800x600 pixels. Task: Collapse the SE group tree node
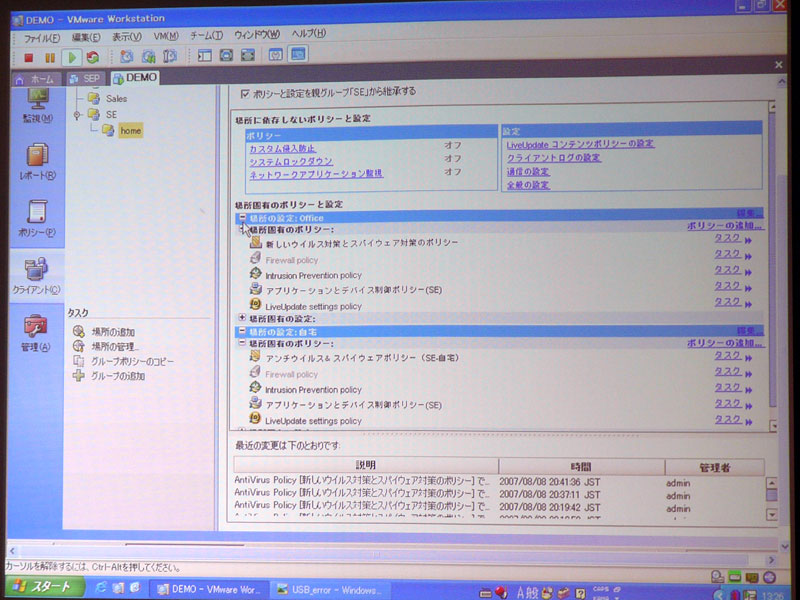78,115
